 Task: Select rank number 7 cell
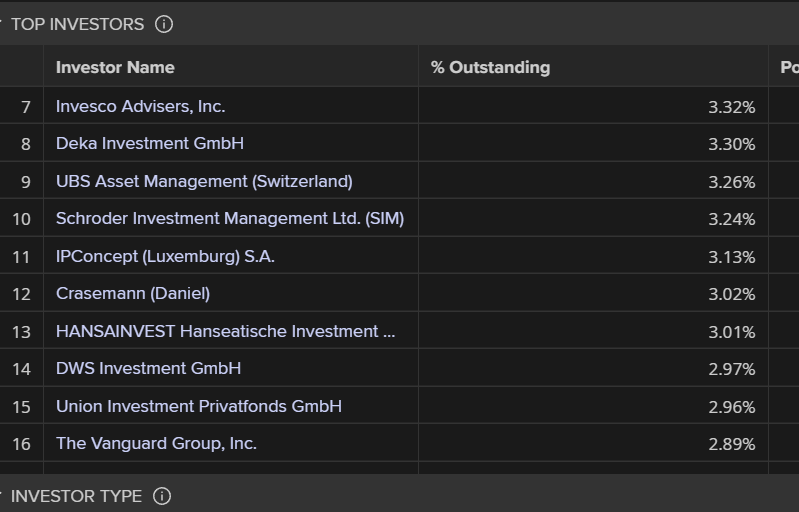coord(21,105)
